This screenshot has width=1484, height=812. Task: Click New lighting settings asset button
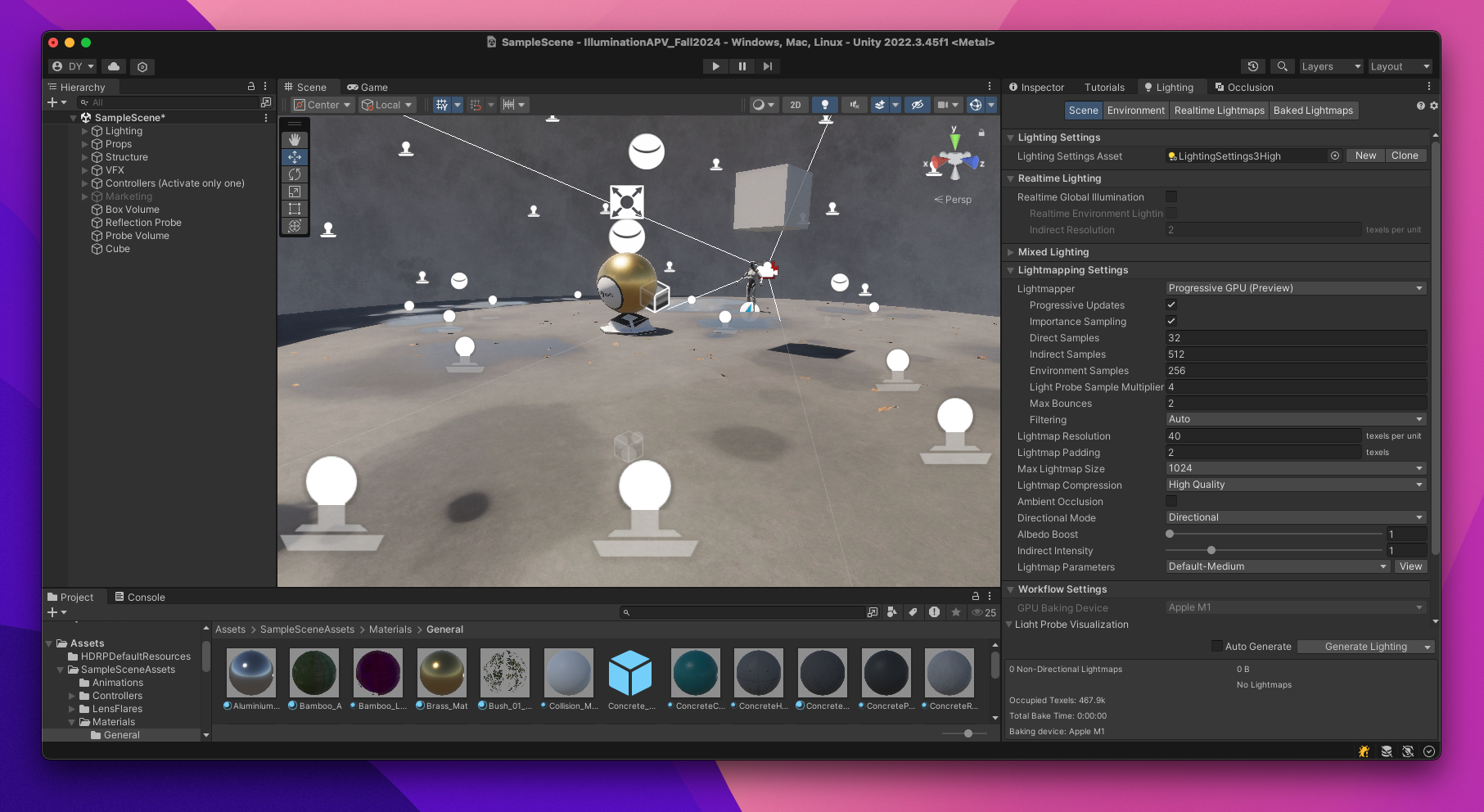(1365, 156)
